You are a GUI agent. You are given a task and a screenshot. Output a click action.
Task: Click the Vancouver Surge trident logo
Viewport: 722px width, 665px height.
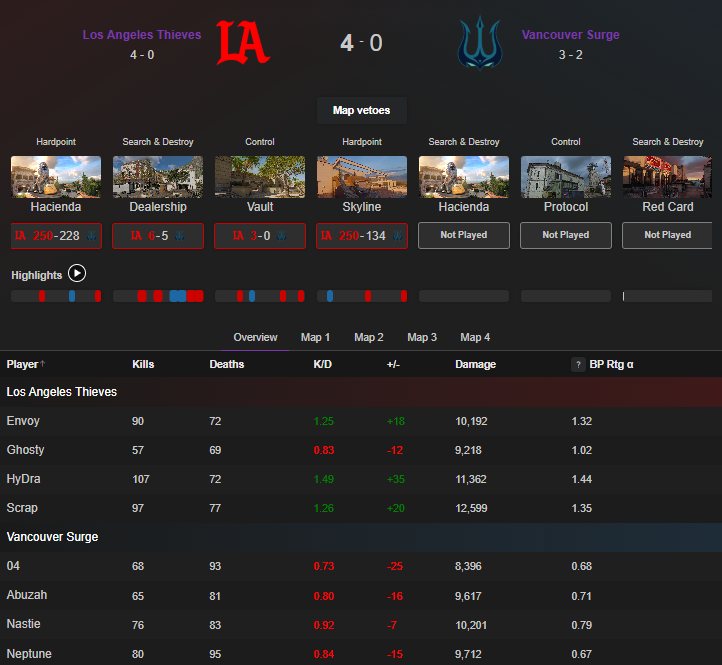pyautogui.click(x=480, y=43)
